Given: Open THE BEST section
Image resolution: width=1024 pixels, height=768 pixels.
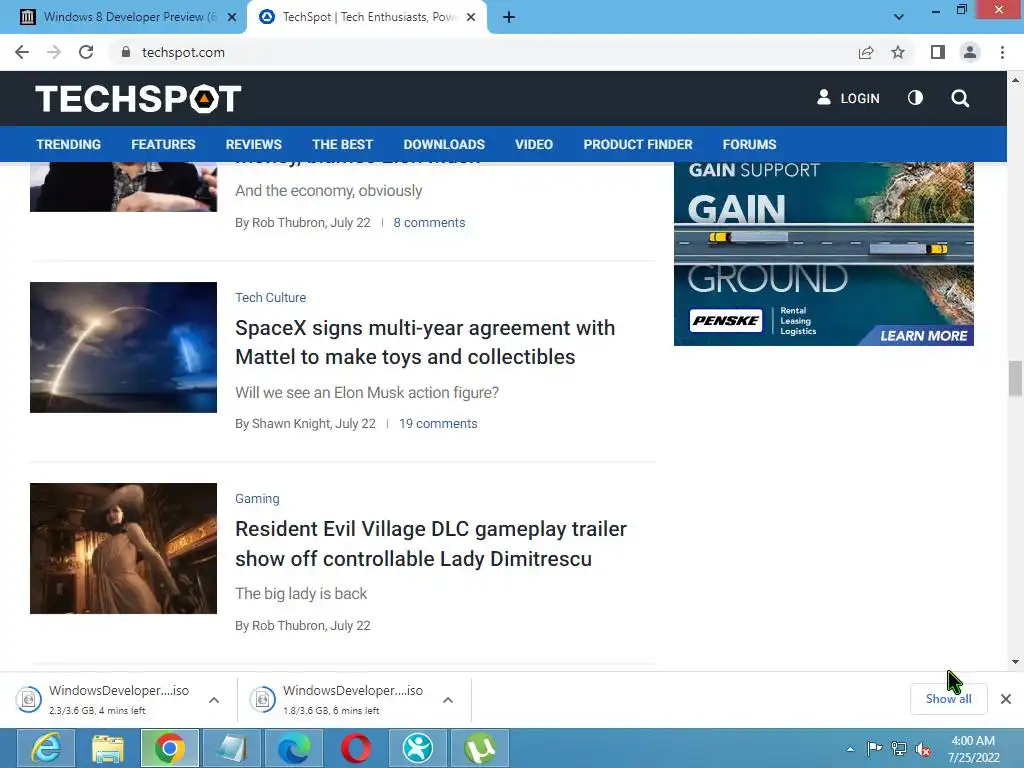Looking at the screenshot, I should 342,144.
